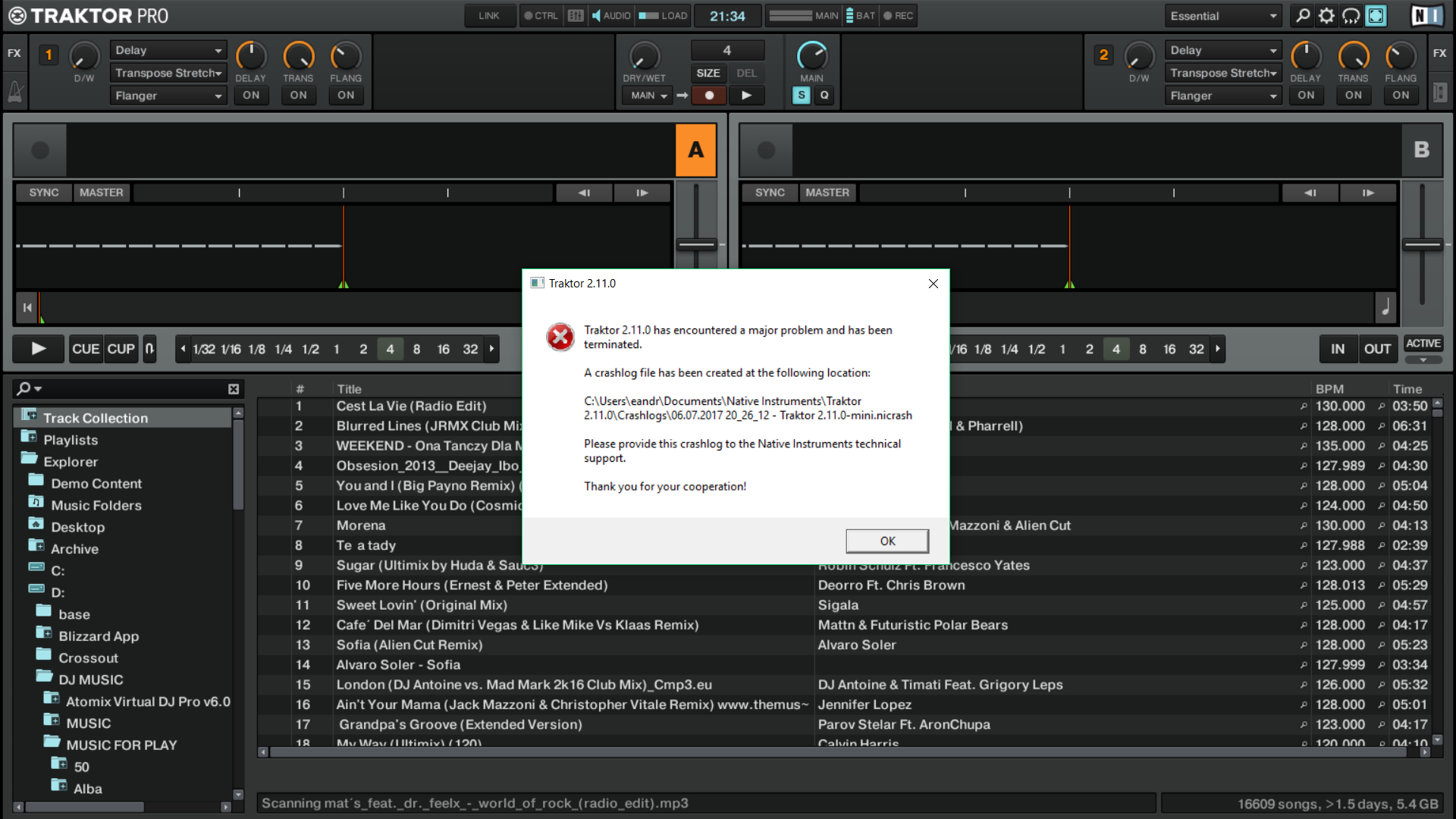Click deck A play button
Image resolution: width=1456 pixels, height=819 pixels.
(39, 349)
